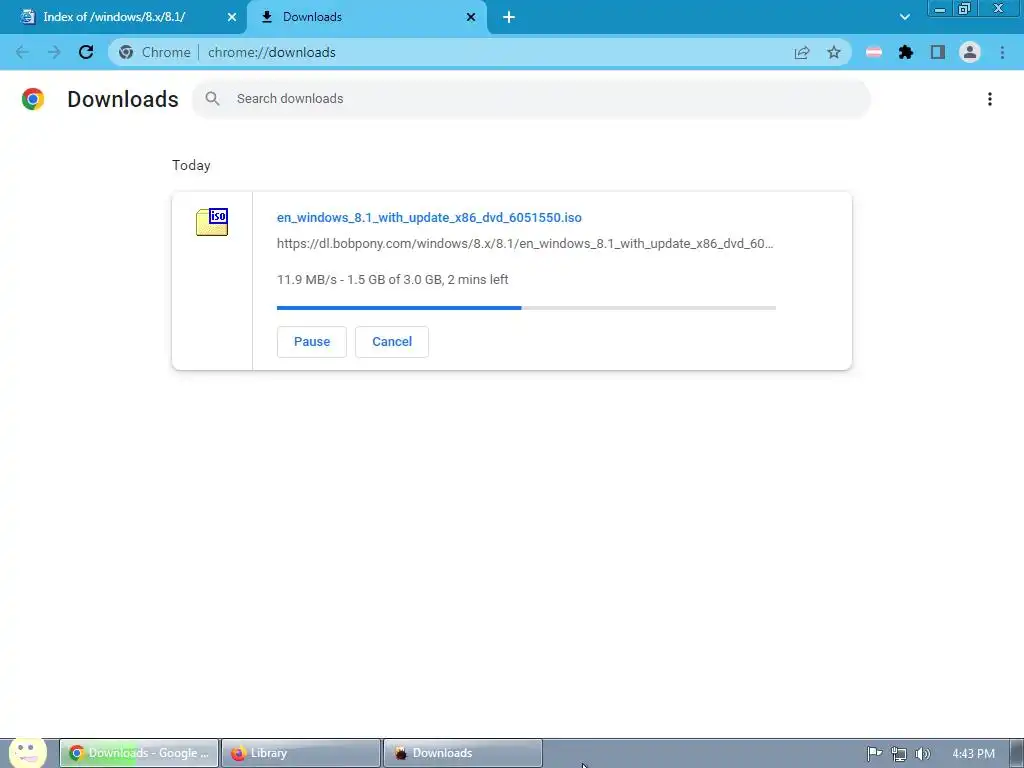The height and width of the screenshot is (768, 1024).
Task: Go forward with the browser forward arrow
Action: pyautogui.click(x=54, y=52)
